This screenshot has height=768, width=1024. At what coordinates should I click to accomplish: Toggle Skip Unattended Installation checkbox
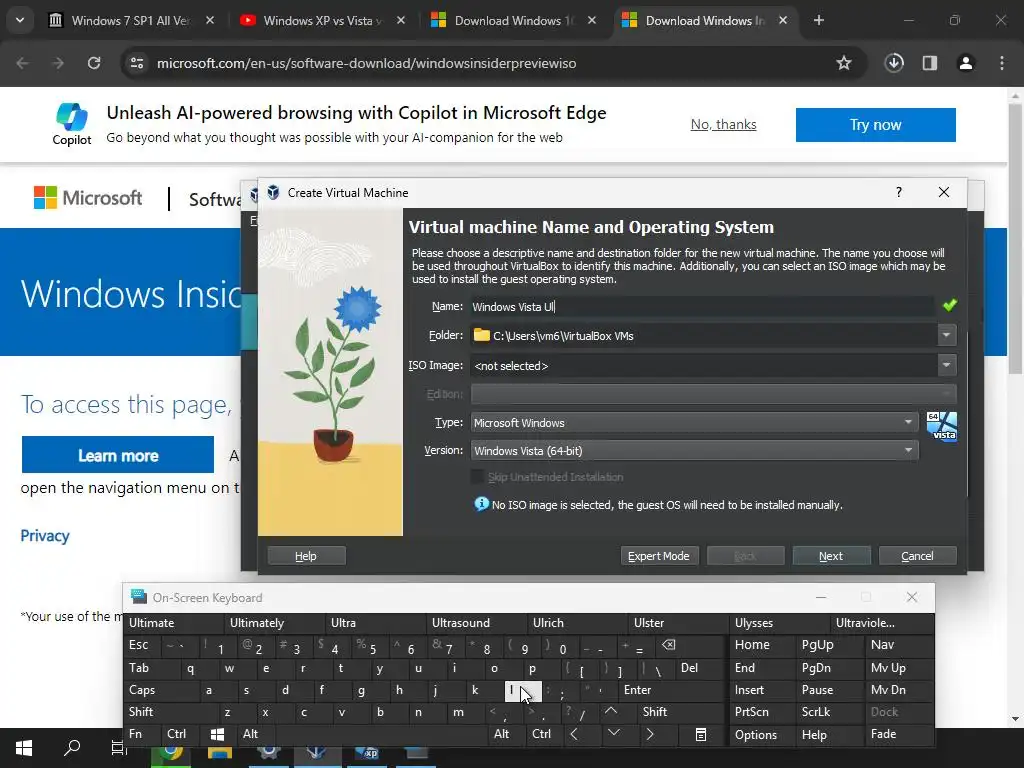(x=477, y=477)
